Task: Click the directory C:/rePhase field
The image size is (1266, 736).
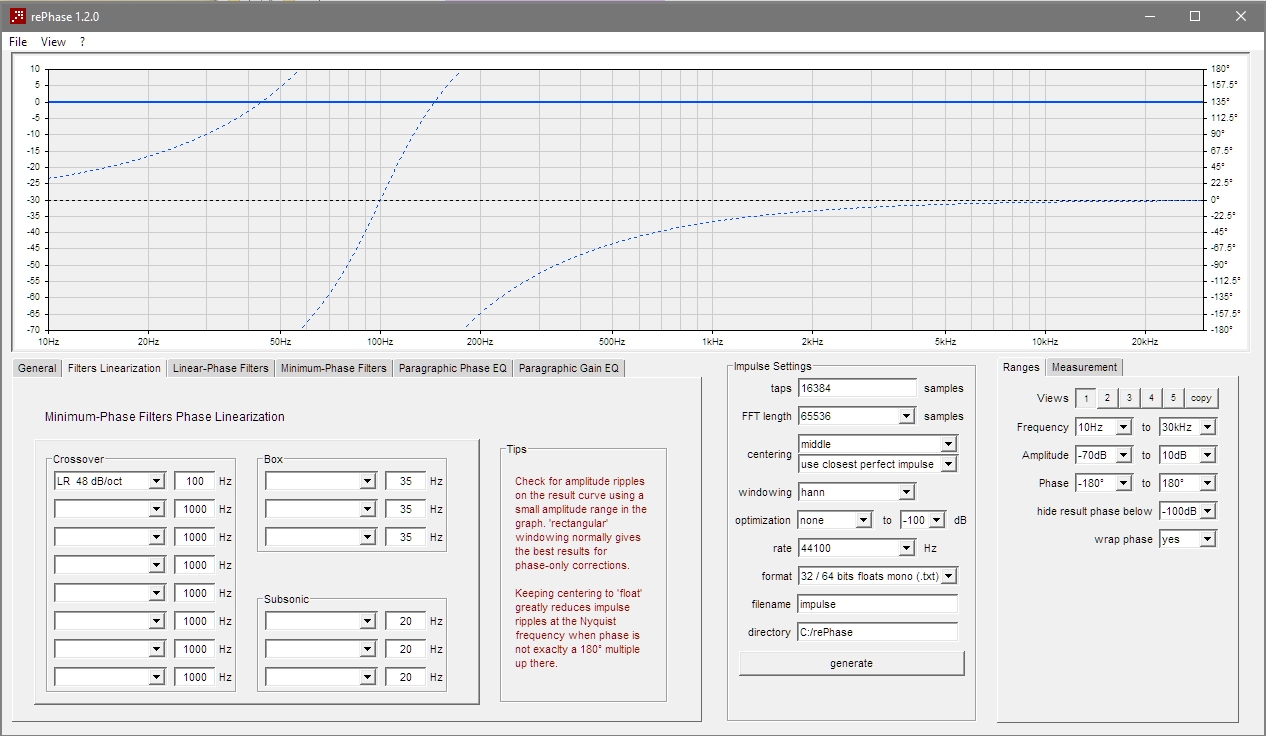Action: 877,632
